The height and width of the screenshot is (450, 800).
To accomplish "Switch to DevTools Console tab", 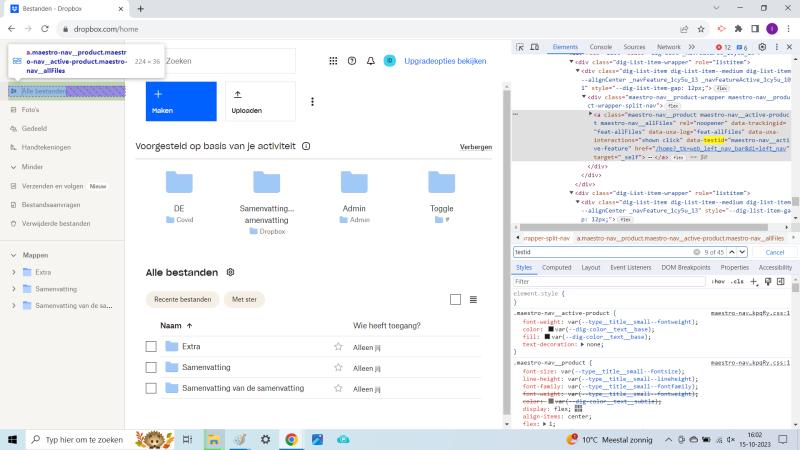I will click(x=601, y=47).
